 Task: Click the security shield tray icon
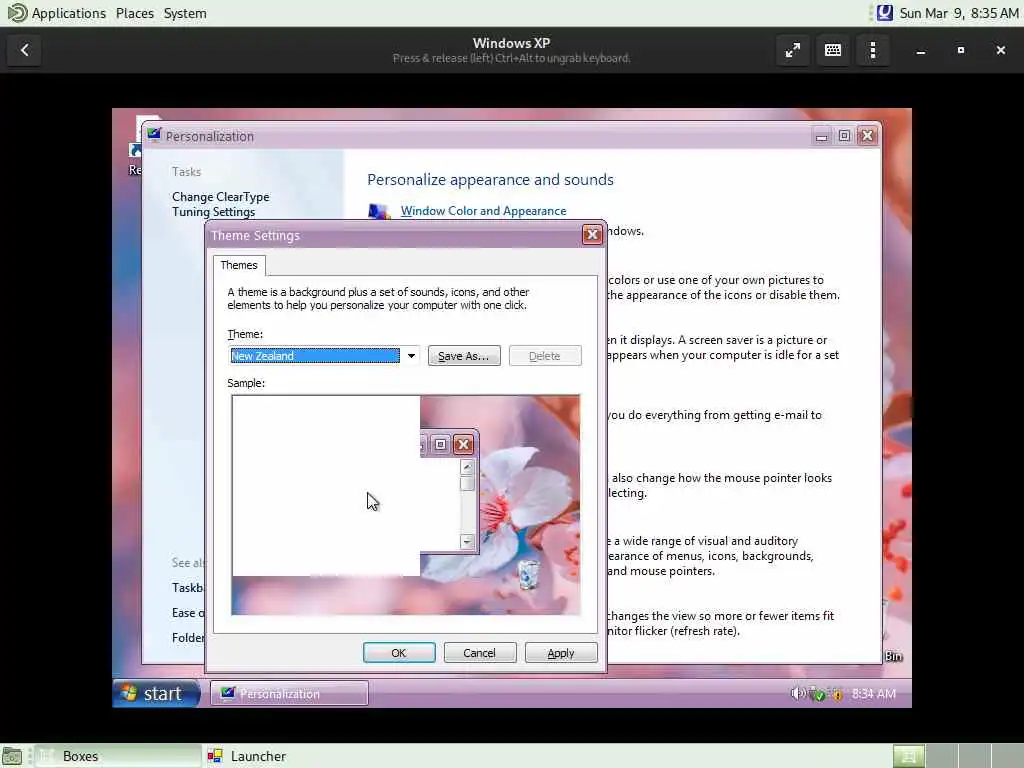pos(837,695)
